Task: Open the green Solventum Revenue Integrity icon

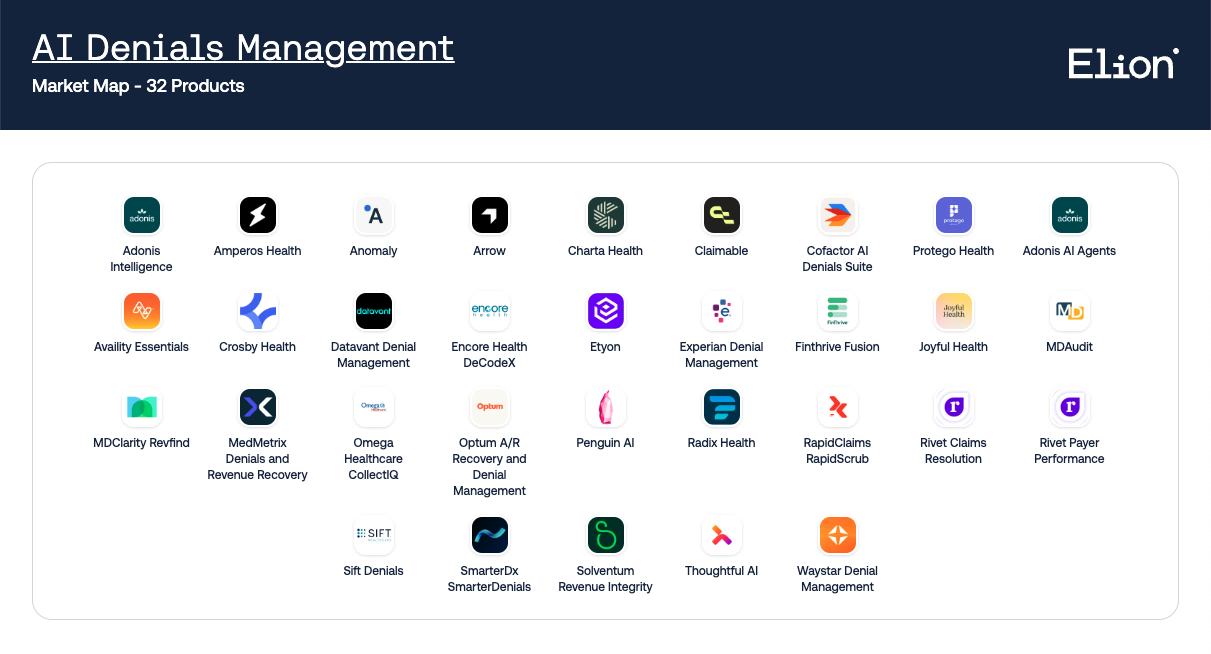Action: [605, 535]
